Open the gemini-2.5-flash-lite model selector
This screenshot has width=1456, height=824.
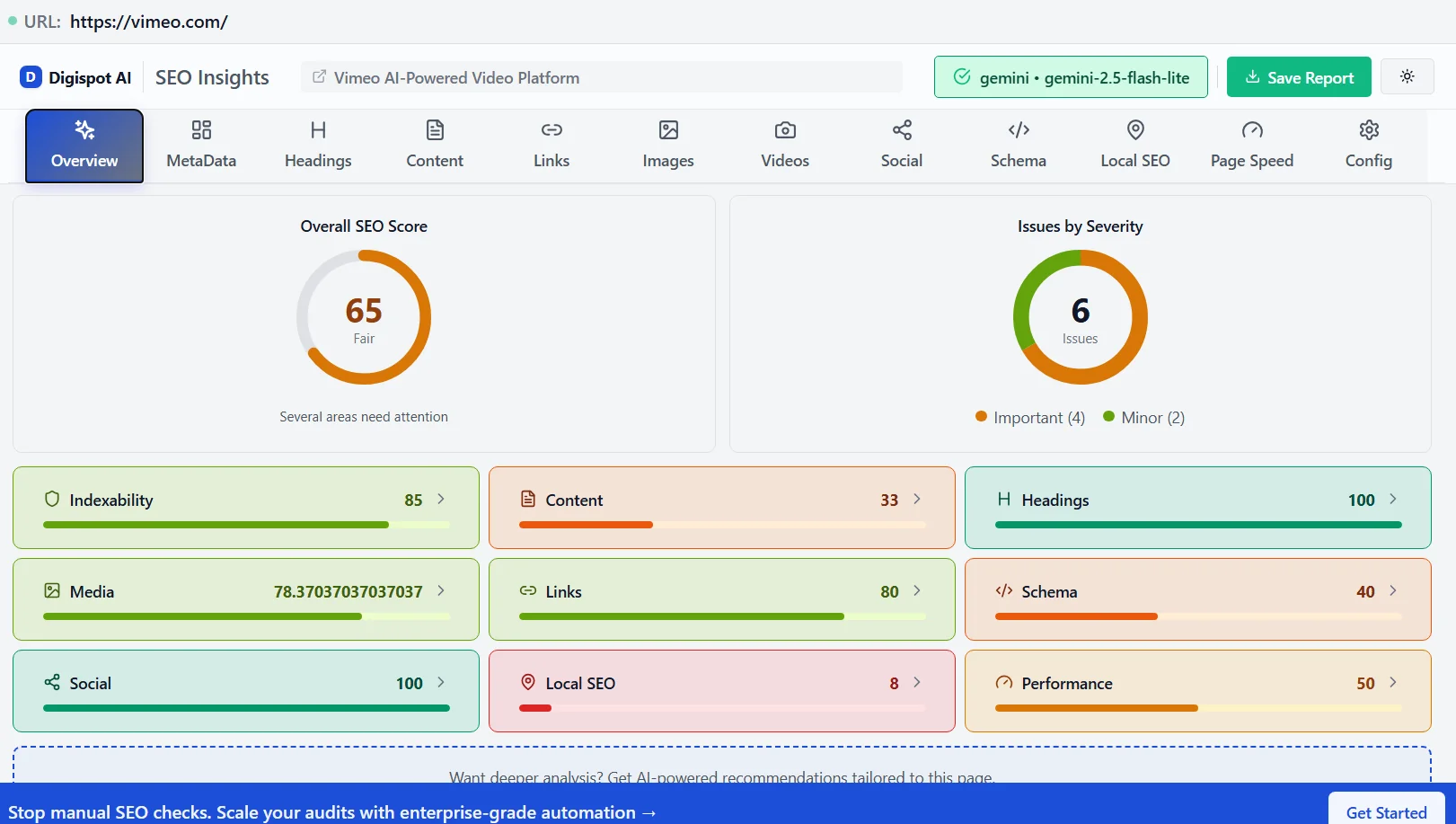1070,77
